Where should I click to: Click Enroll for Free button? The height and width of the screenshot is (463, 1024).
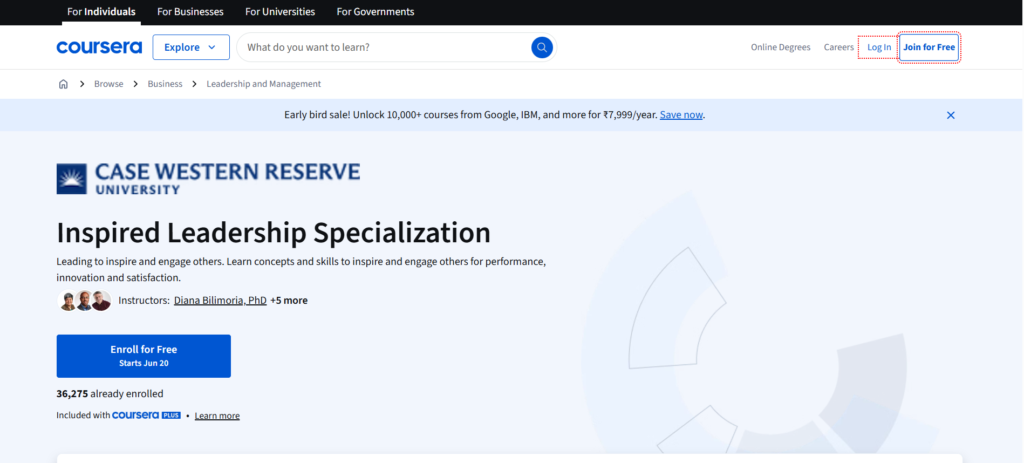coord(144,356)
